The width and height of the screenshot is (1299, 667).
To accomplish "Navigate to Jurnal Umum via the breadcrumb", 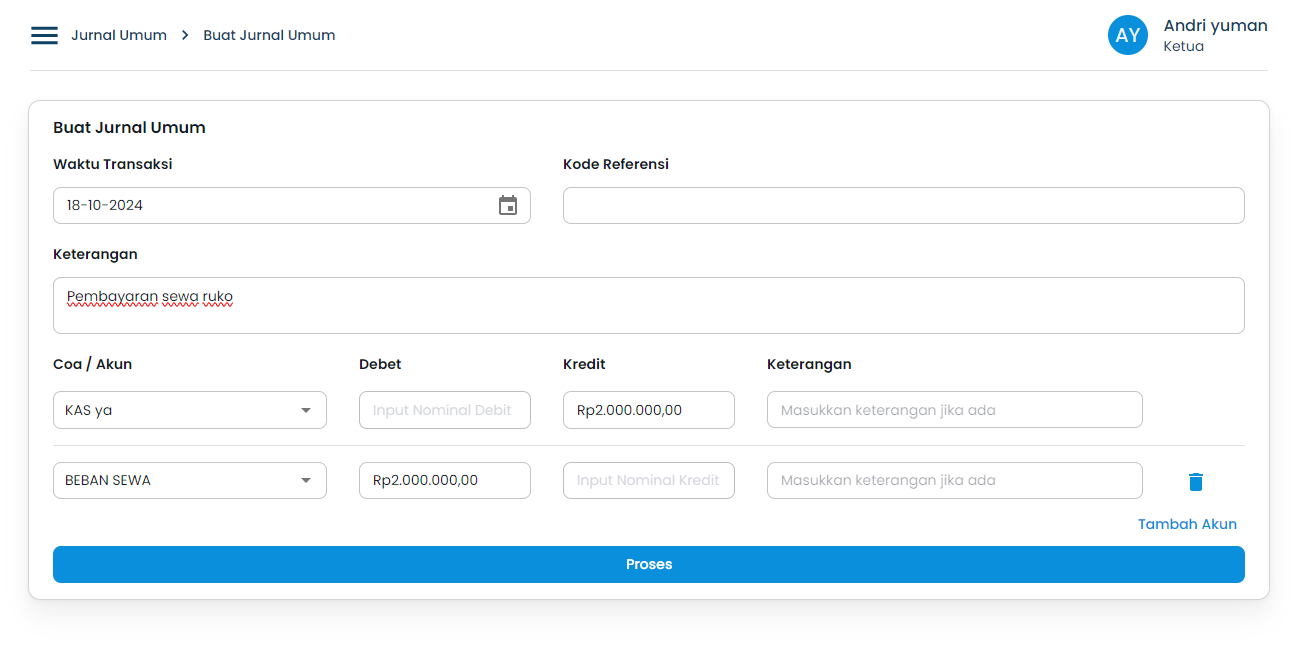I will [119, 34].
